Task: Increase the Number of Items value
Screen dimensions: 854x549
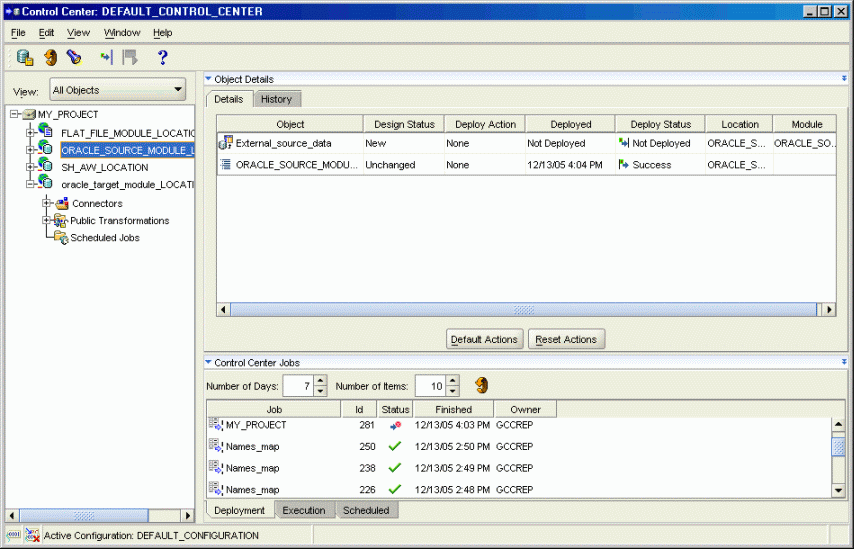Action: (453, 381)
